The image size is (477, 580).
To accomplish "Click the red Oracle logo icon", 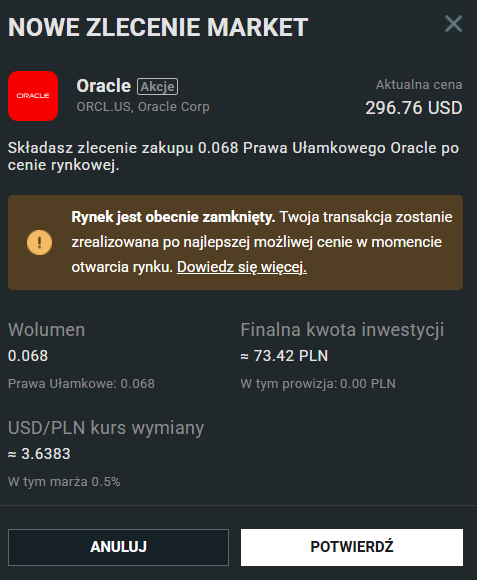I will 33,96.
